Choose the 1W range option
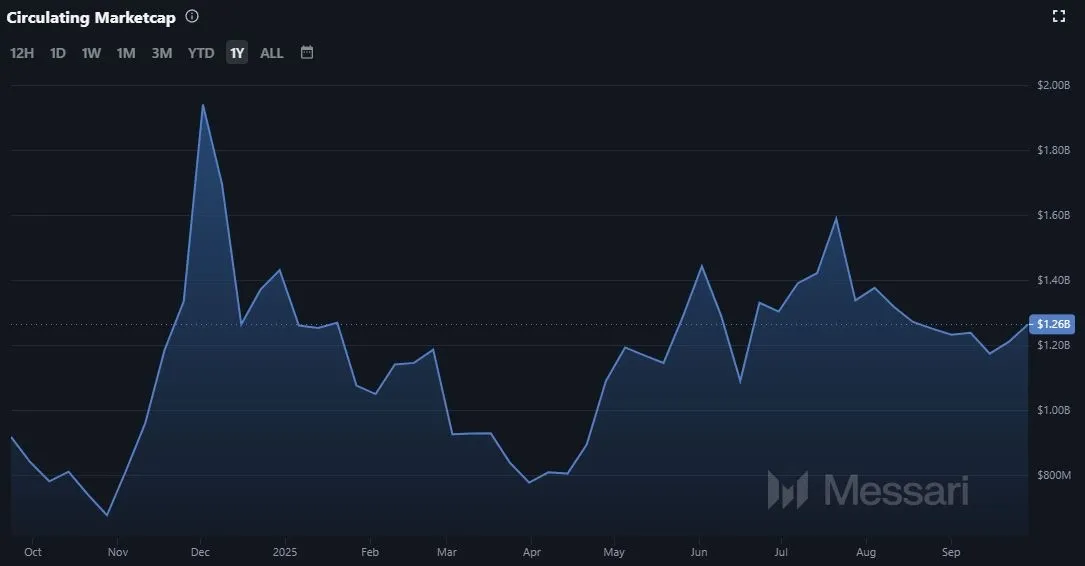 (x=91, y=53)
